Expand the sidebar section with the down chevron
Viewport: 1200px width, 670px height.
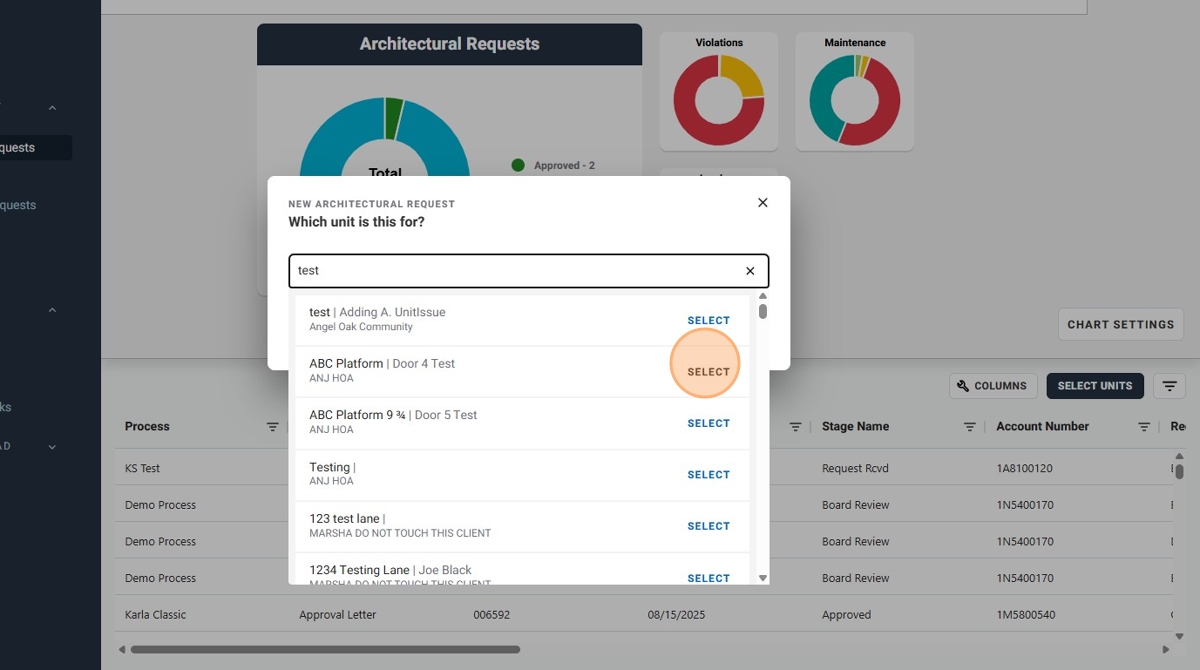(x=52, y=447)
